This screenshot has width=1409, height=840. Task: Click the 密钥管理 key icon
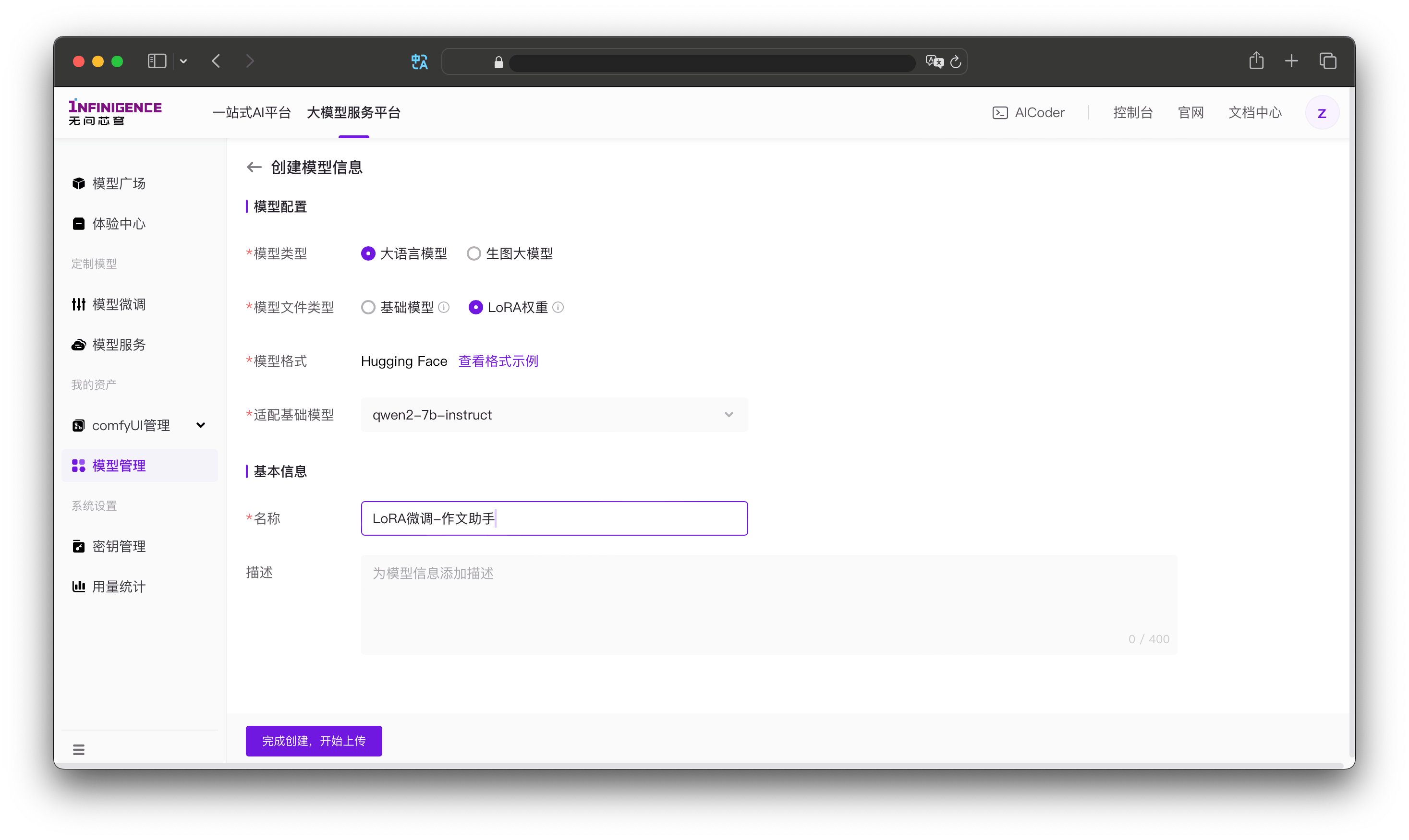pyautogui.click(x=79, y=546)
